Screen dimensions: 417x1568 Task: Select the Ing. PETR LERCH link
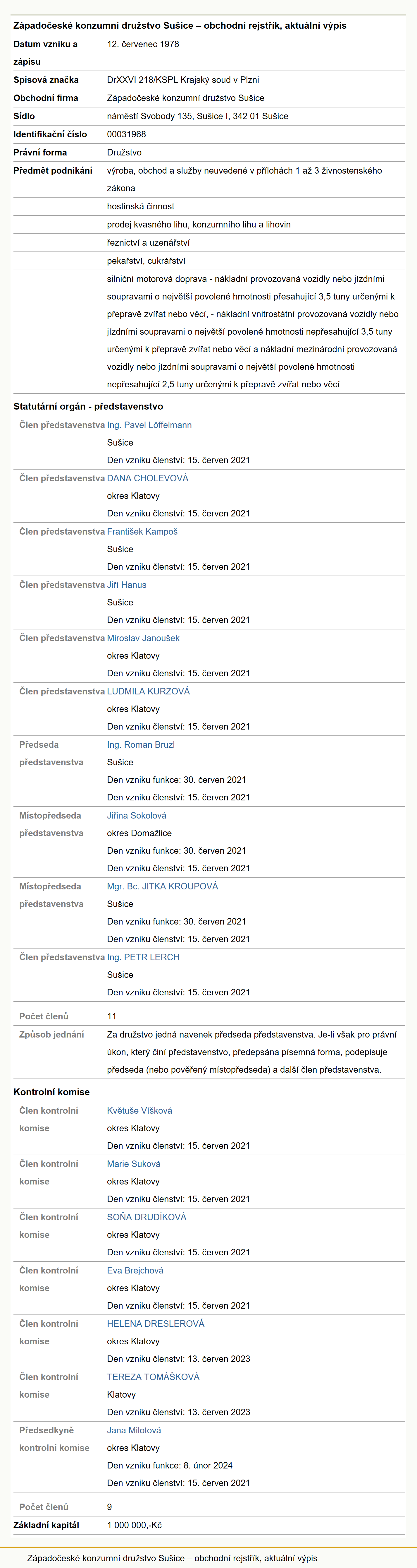point(144,958)
